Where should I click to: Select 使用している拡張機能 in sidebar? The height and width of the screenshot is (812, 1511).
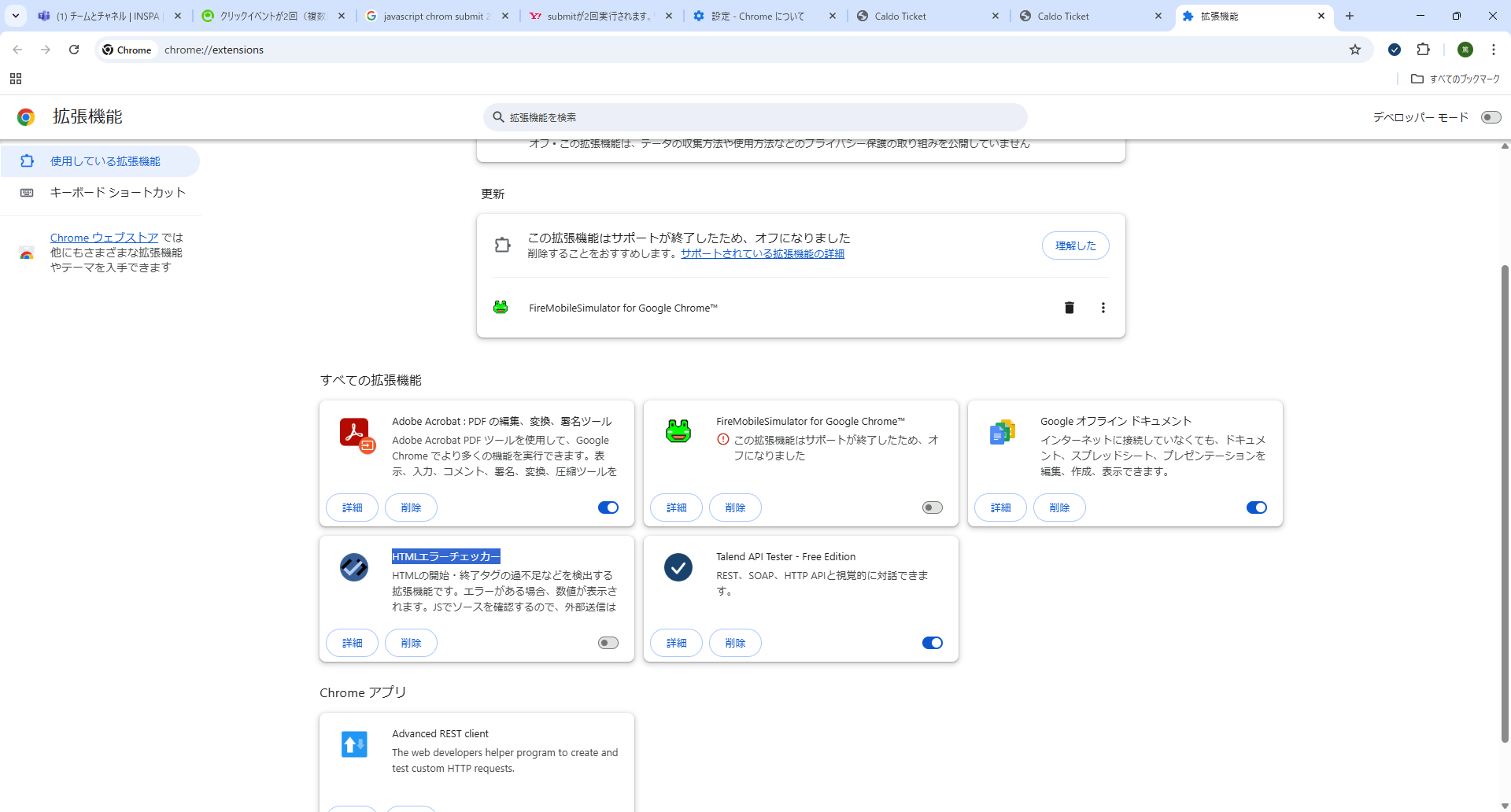[x=100, y=161]
